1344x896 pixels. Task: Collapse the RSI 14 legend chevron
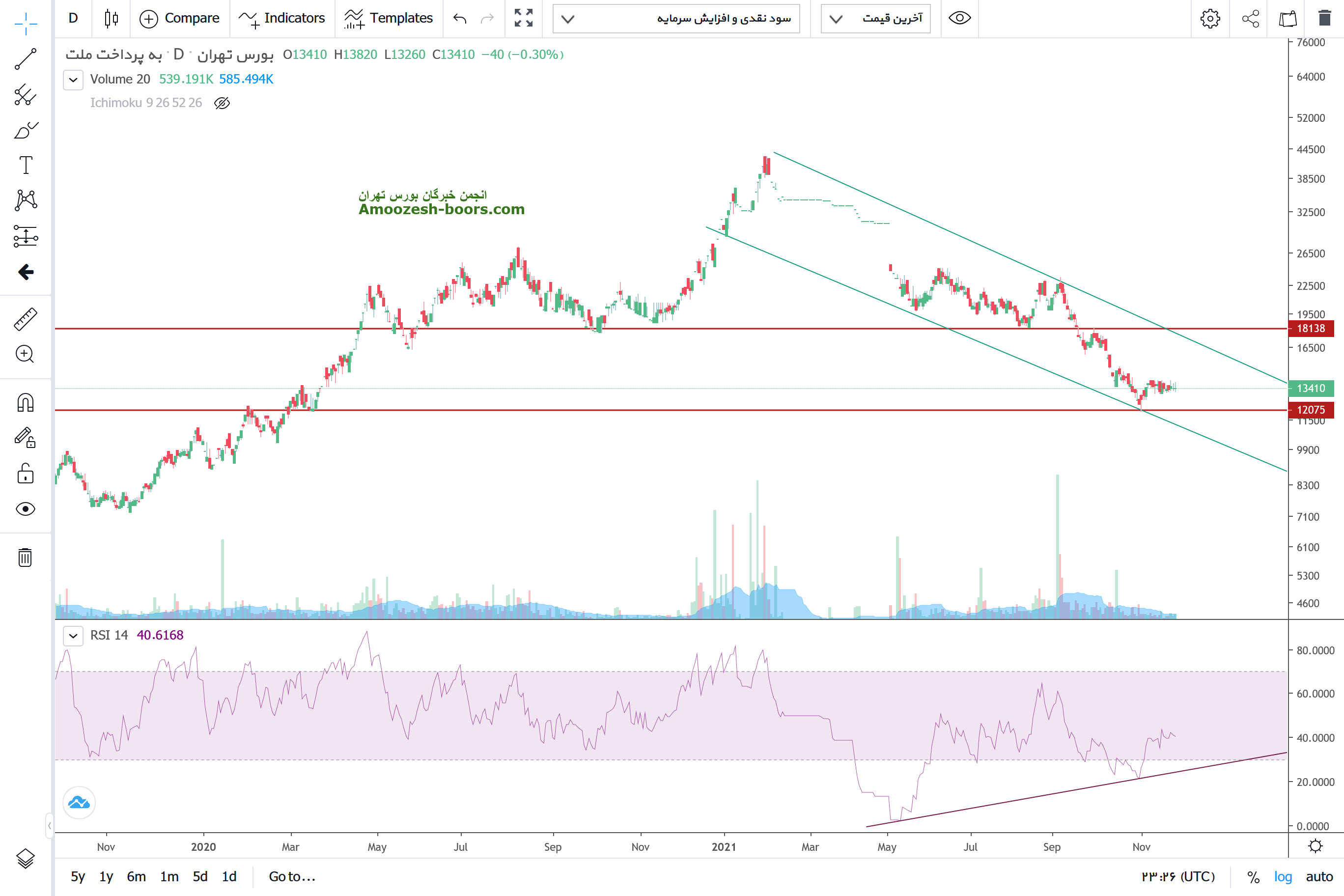click(73, 636)
